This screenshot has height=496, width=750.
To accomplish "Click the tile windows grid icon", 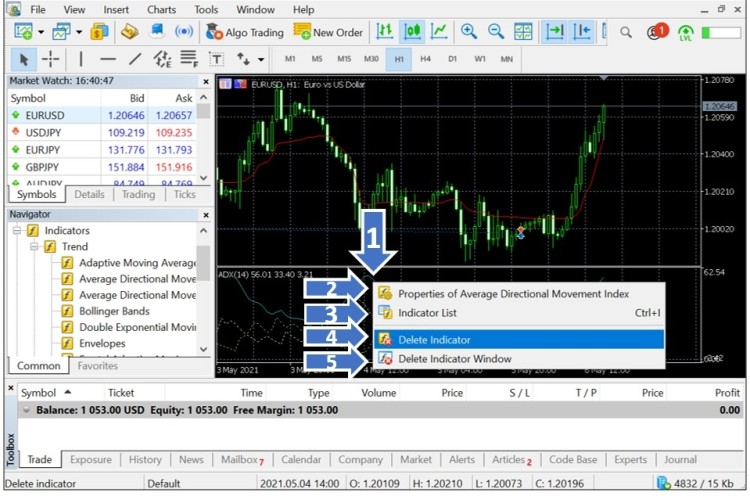I will pyautogui.click(x=523, y=32).
